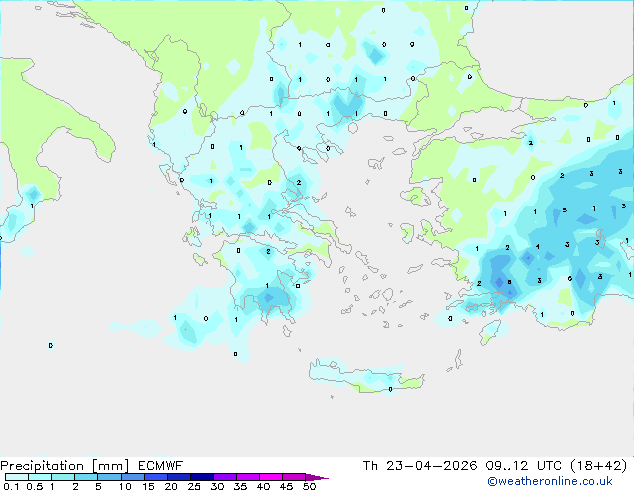Screen dimensions: 634x490
Task: Select the 2–5 mm legend color box
Action: coord(86,477)
